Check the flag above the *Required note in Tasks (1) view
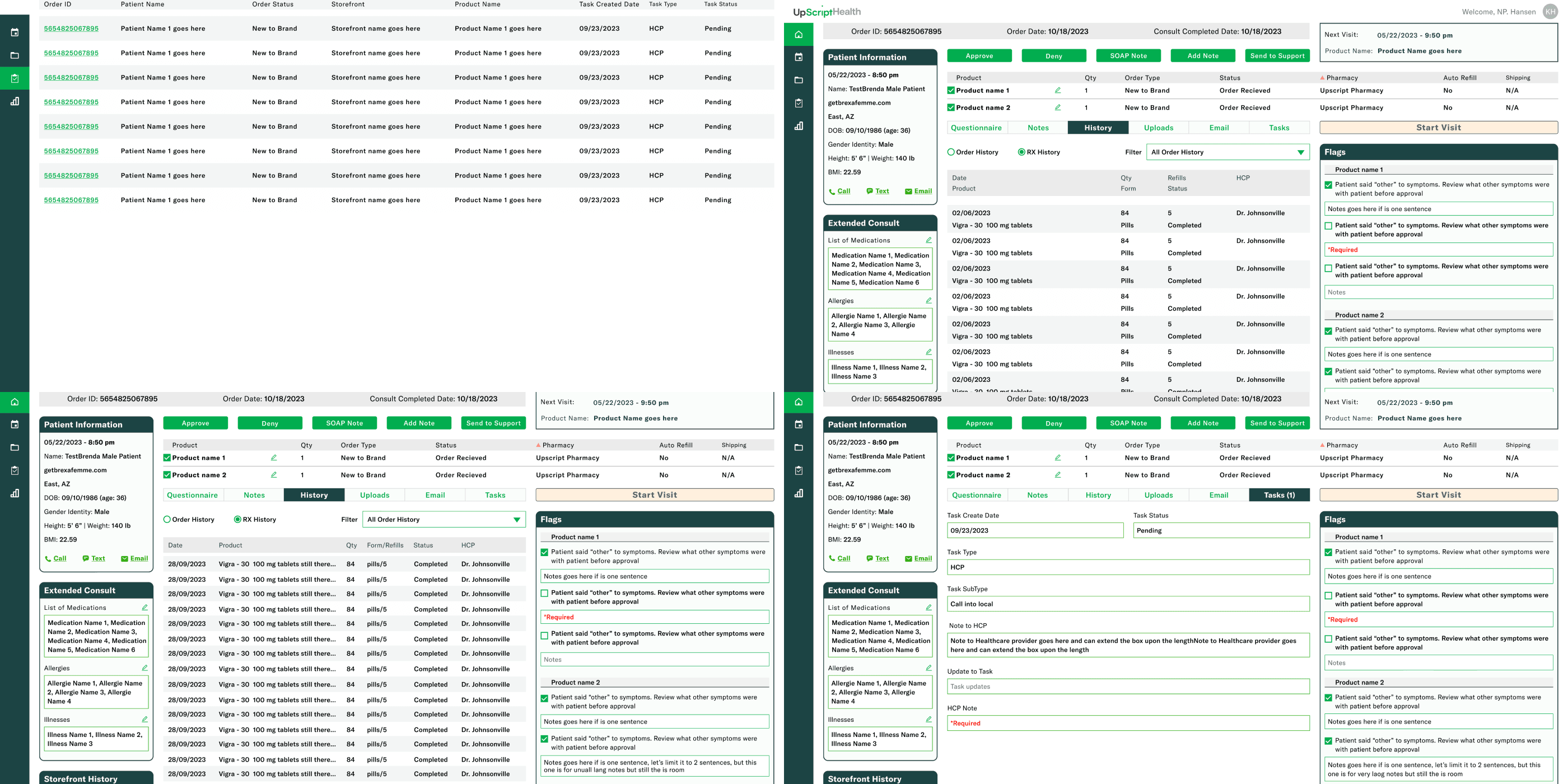1568x784 pixels. click(1328, 596)
